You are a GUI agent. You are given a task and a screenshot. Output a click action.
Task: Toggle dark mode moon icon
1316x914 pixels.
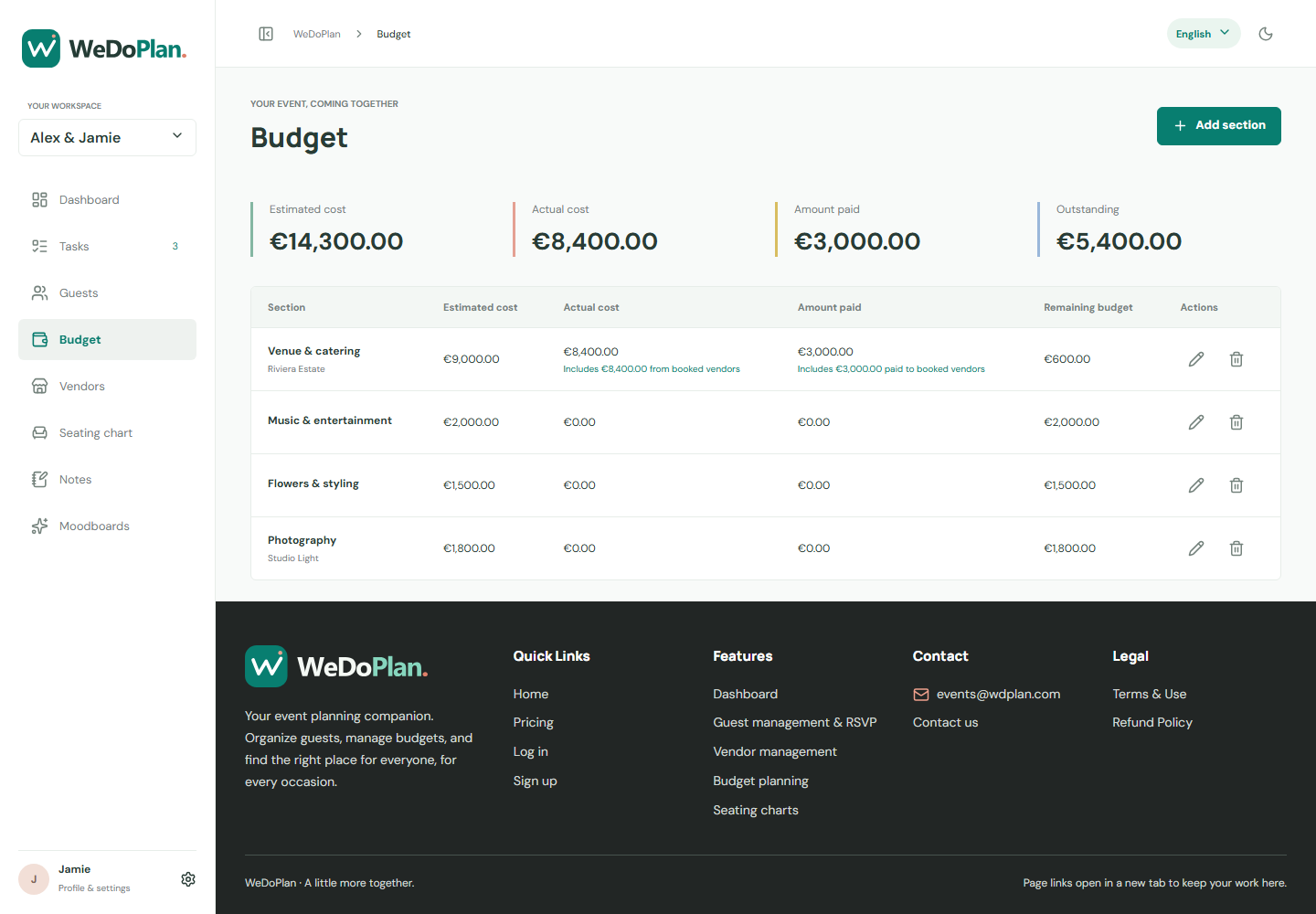pyautogui.click(x=1266, y=34)
